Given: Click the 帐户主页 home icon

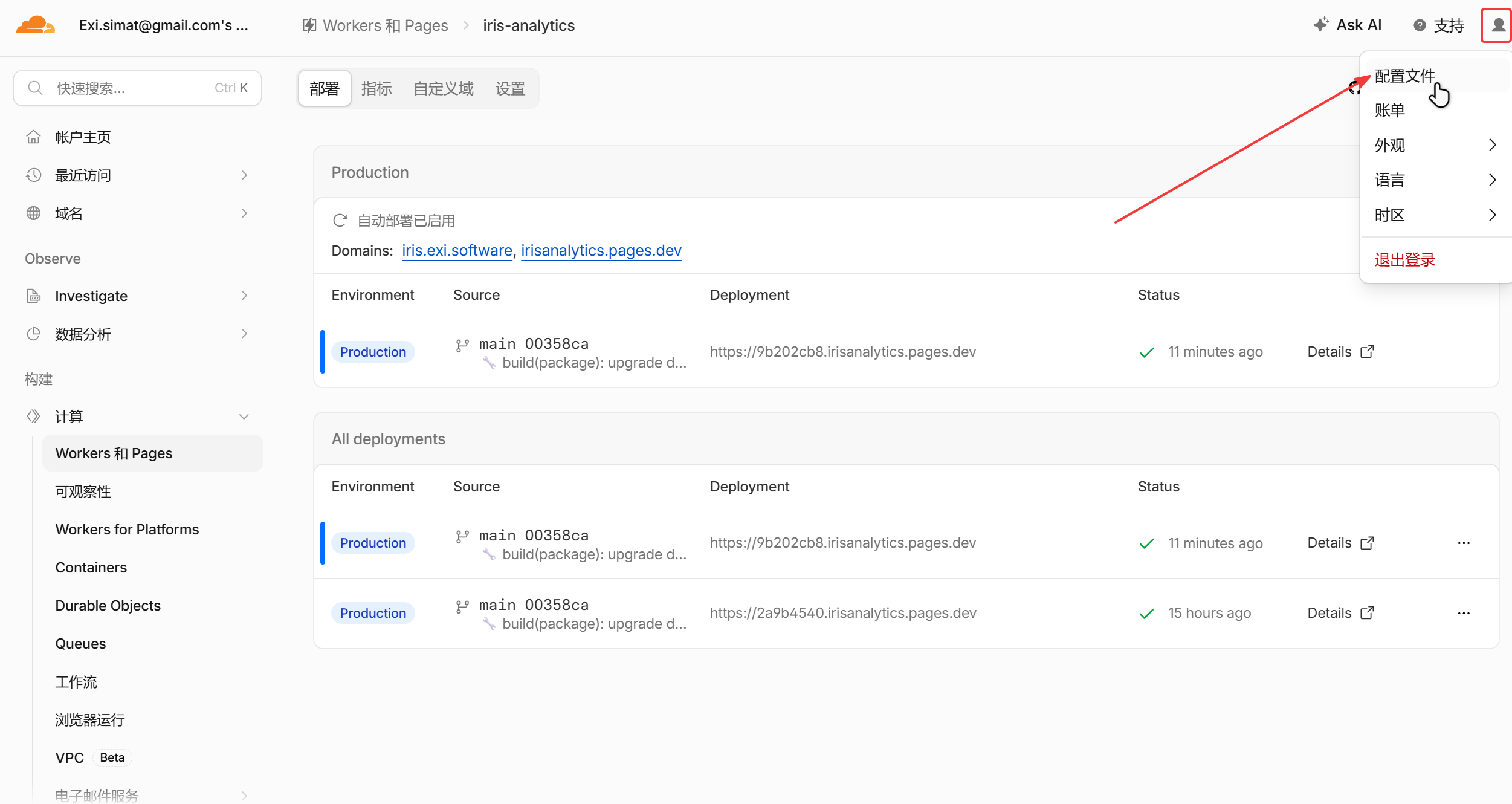Looking at the screenshot, I should (x=34, y=137).
